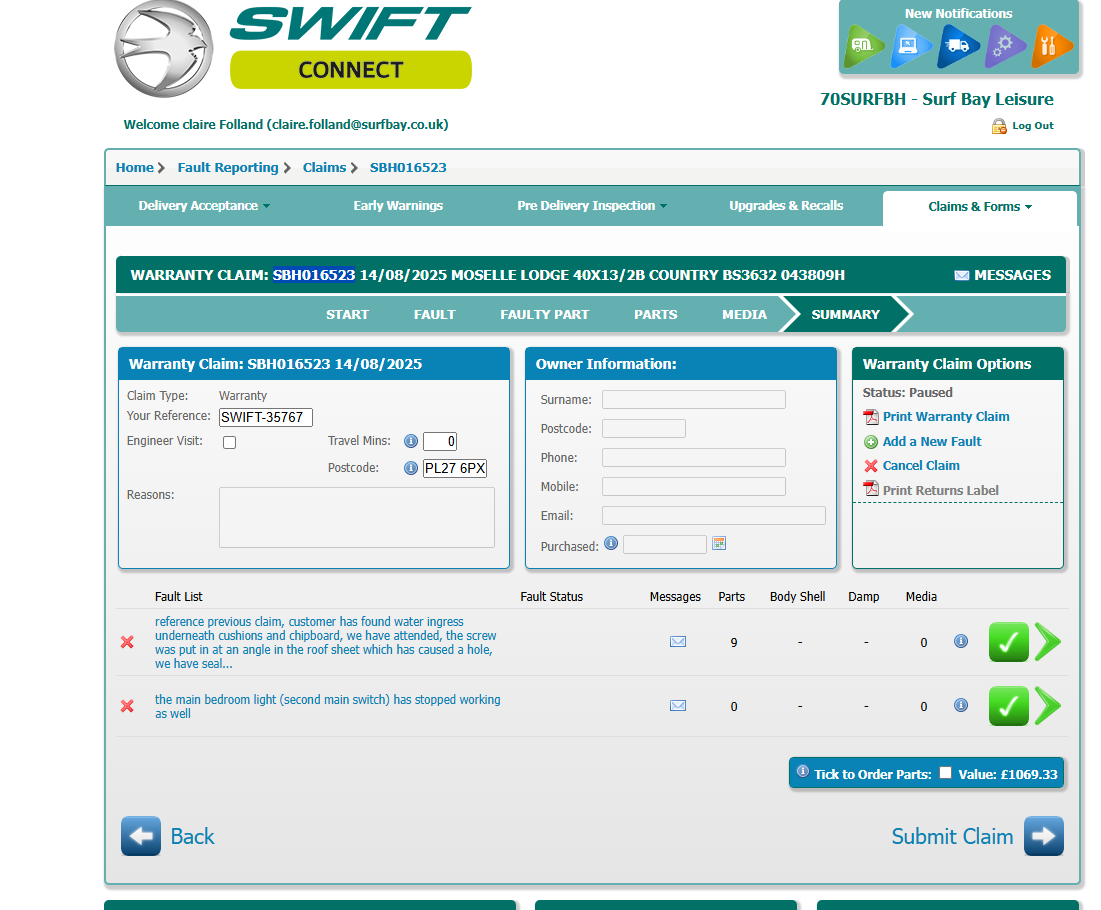Open messages envelope for bedroom light fault
The height and width of the screenshot is (910, 1101).
[x=678, y=706]
